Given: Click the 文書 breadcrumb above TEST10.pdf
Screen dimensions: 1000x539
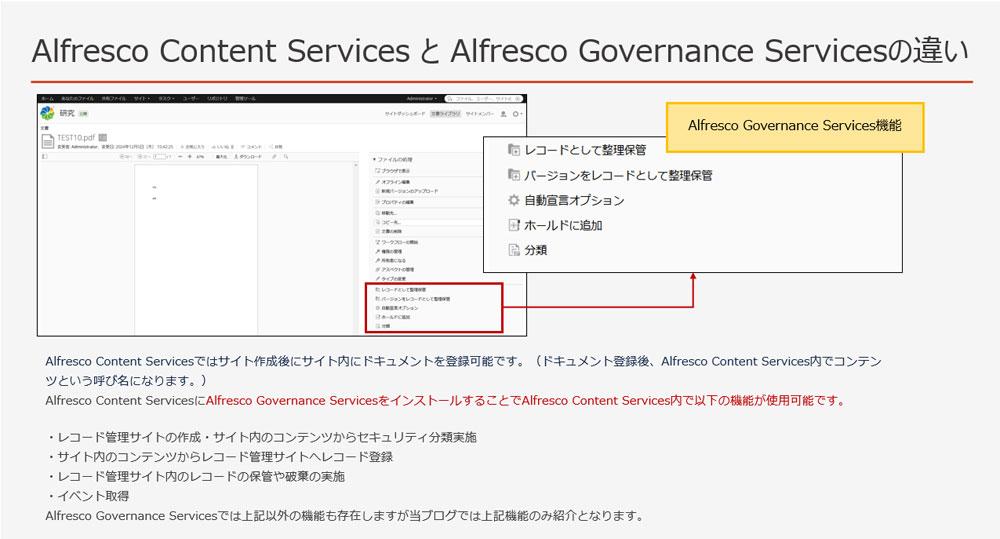Looking at the screenshot, I should coord(44,128).
